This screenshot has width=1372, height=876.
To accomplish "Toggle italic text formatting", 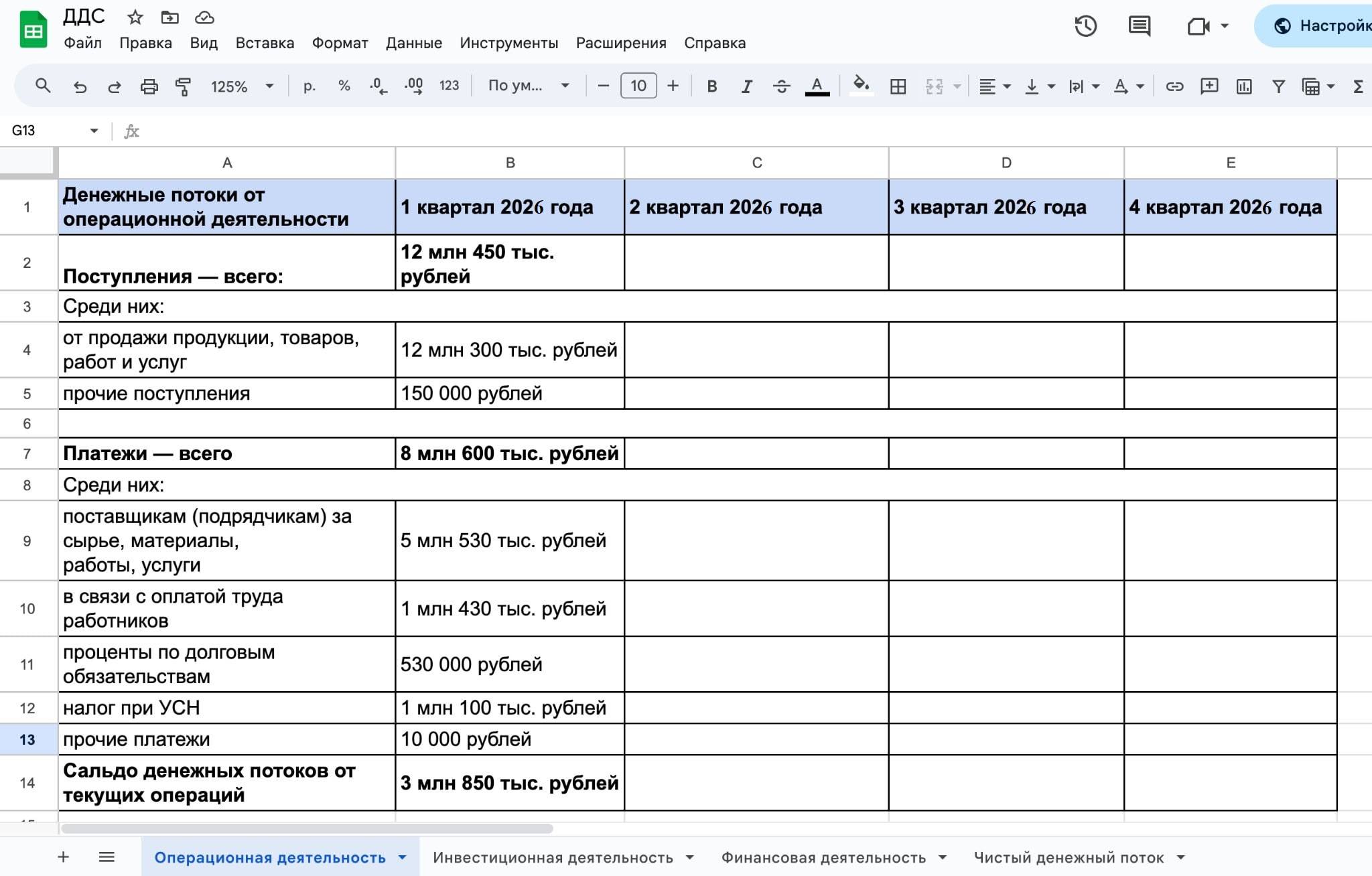I will click(x=746, y=86).
